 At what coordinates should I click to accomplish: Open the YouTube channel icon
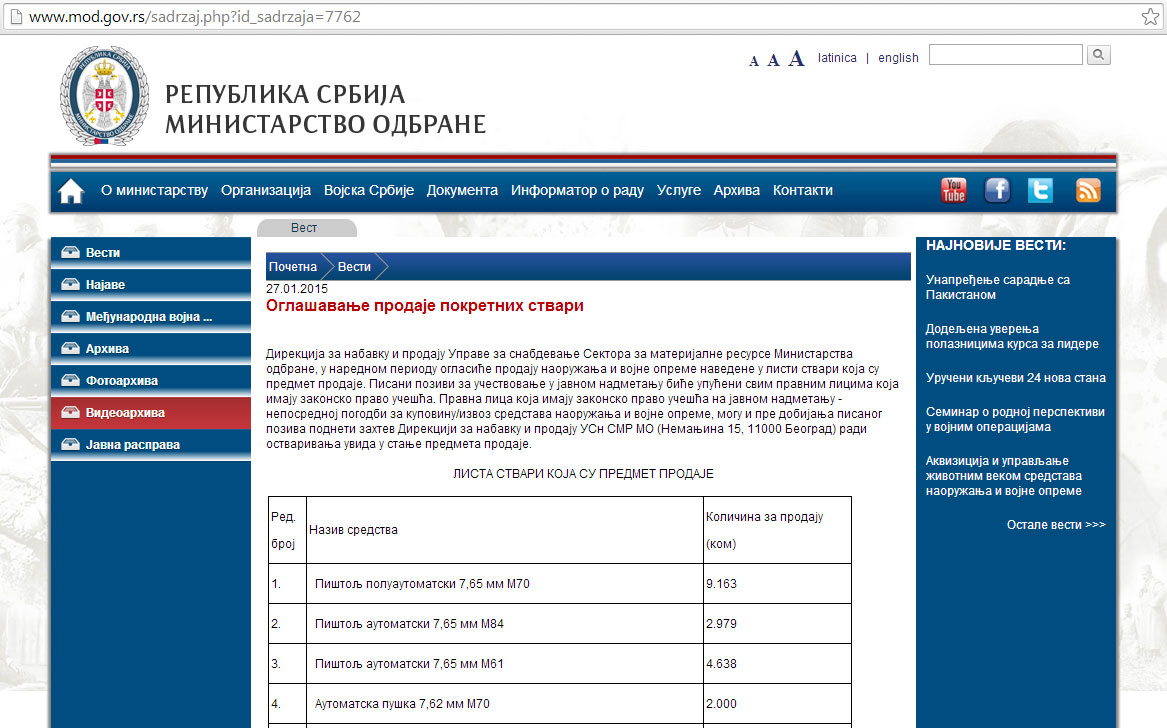click(x=953, y=191)
